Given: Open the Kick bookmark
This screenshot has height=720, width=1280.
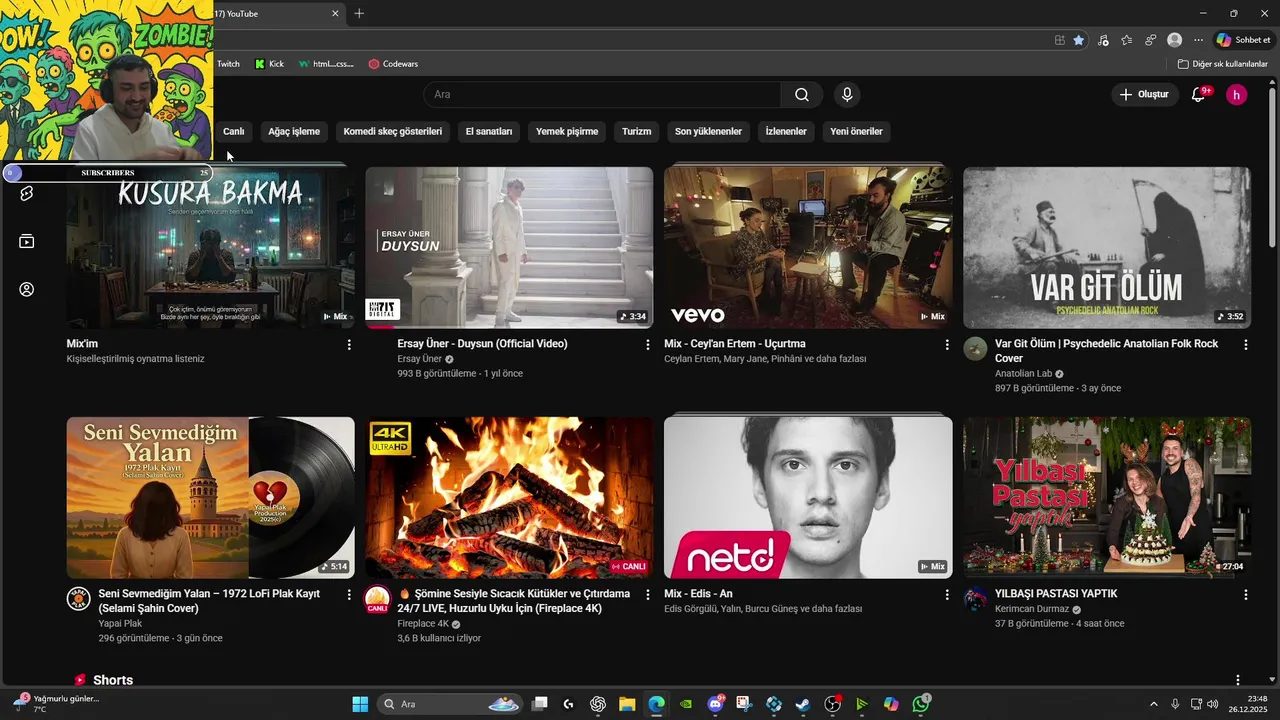Looking at the screenshot, I should pyautogui.click(x=269, y=64).
